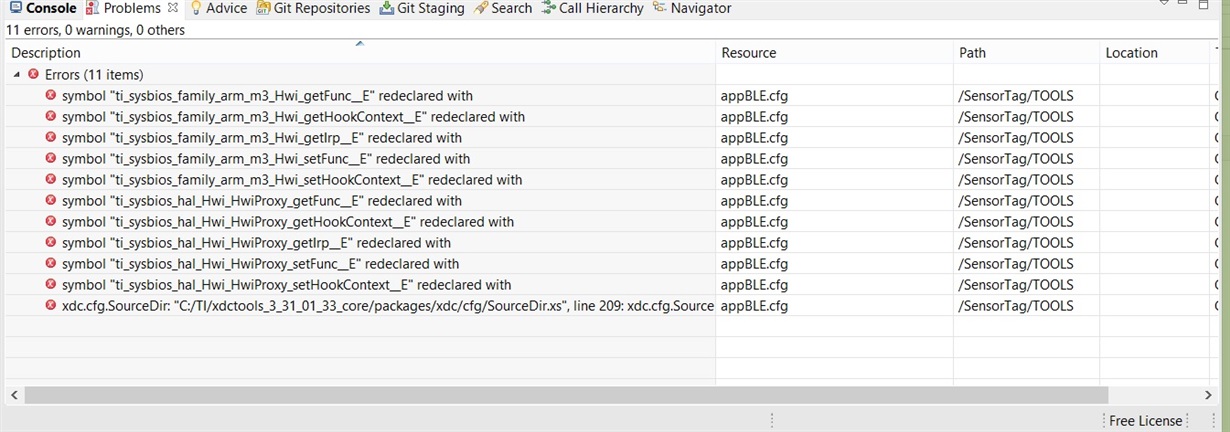Click error icon beside HwiProxy_getIrp__E entry
The image size is (1230, 432).
(51, 242)
